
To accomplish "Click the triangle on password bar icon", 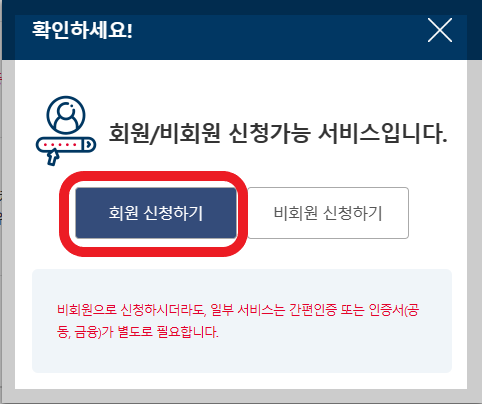I will pos(89,145).
